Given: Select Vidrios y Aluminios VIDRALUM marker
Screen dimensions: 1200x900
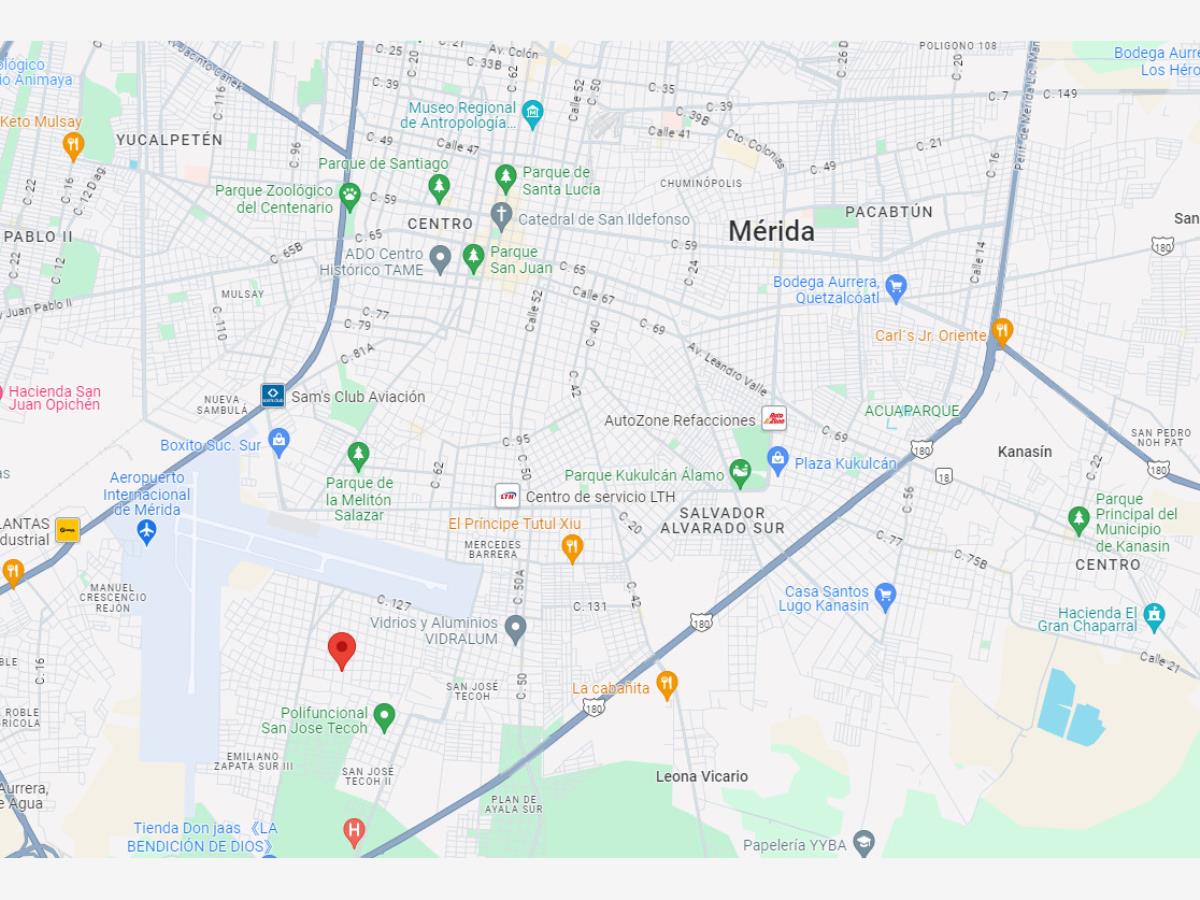Looking at the screenshot, I should coord(515,628).
